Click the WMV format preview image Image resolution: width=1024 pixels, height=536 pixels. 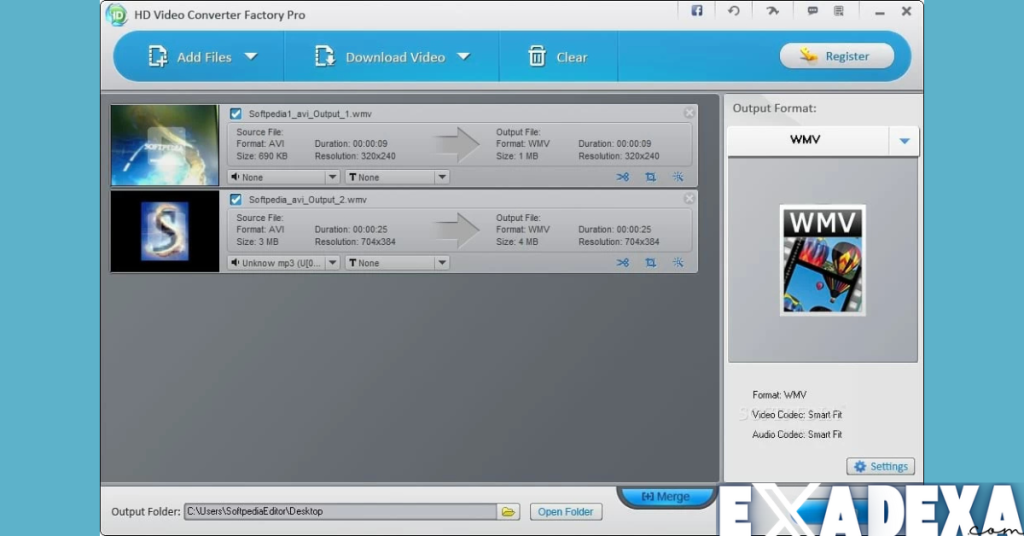click(822, 260)
